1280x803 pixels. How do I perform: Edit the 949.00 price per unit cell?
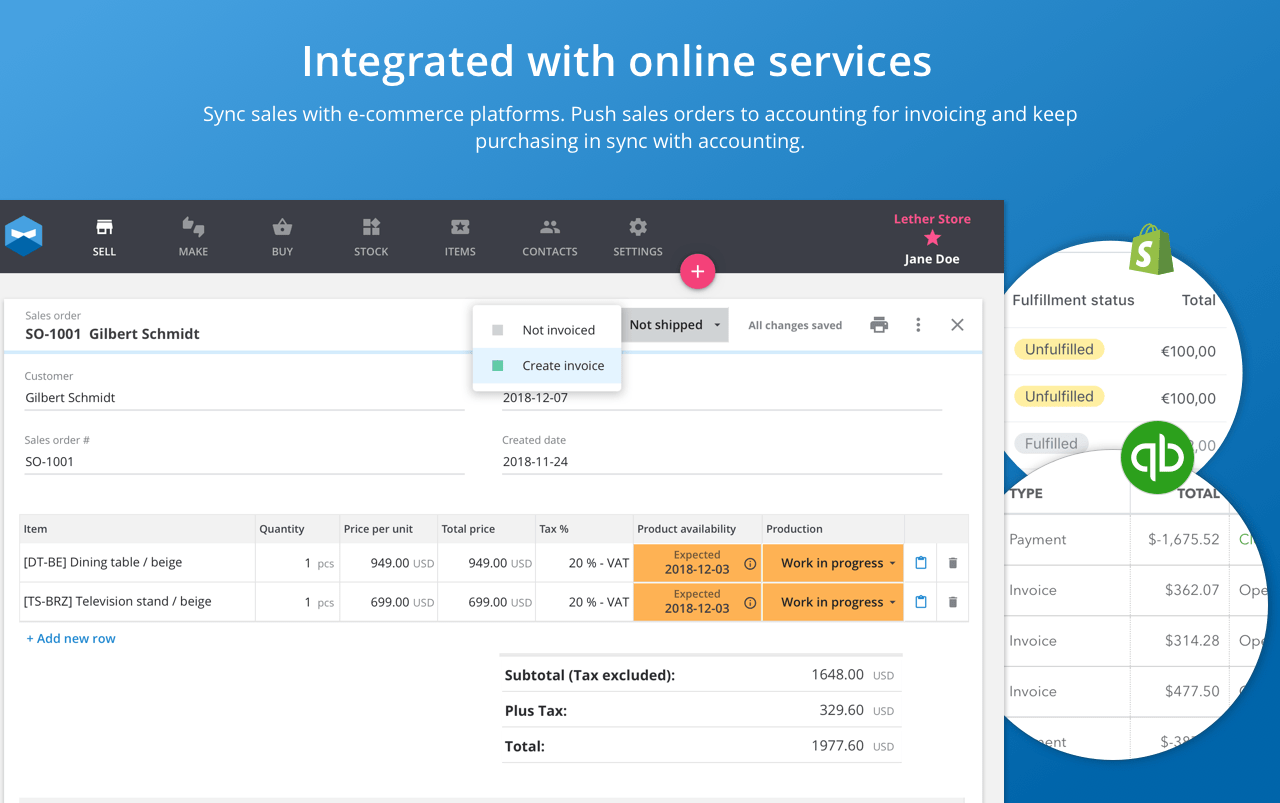[390, 563]
